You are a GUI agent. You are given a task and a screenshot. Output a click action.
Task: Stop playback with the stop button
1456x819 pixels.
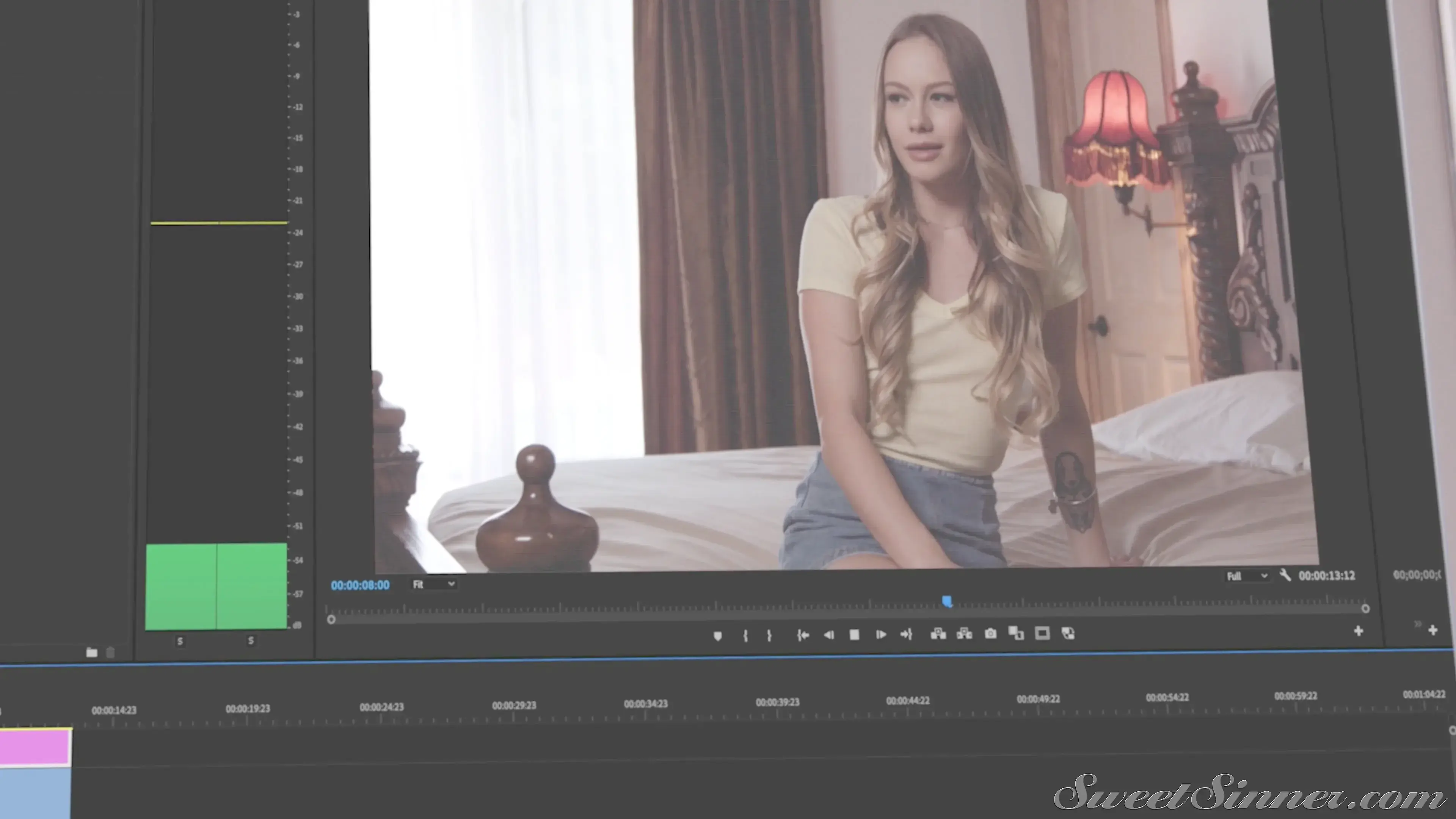855,635
